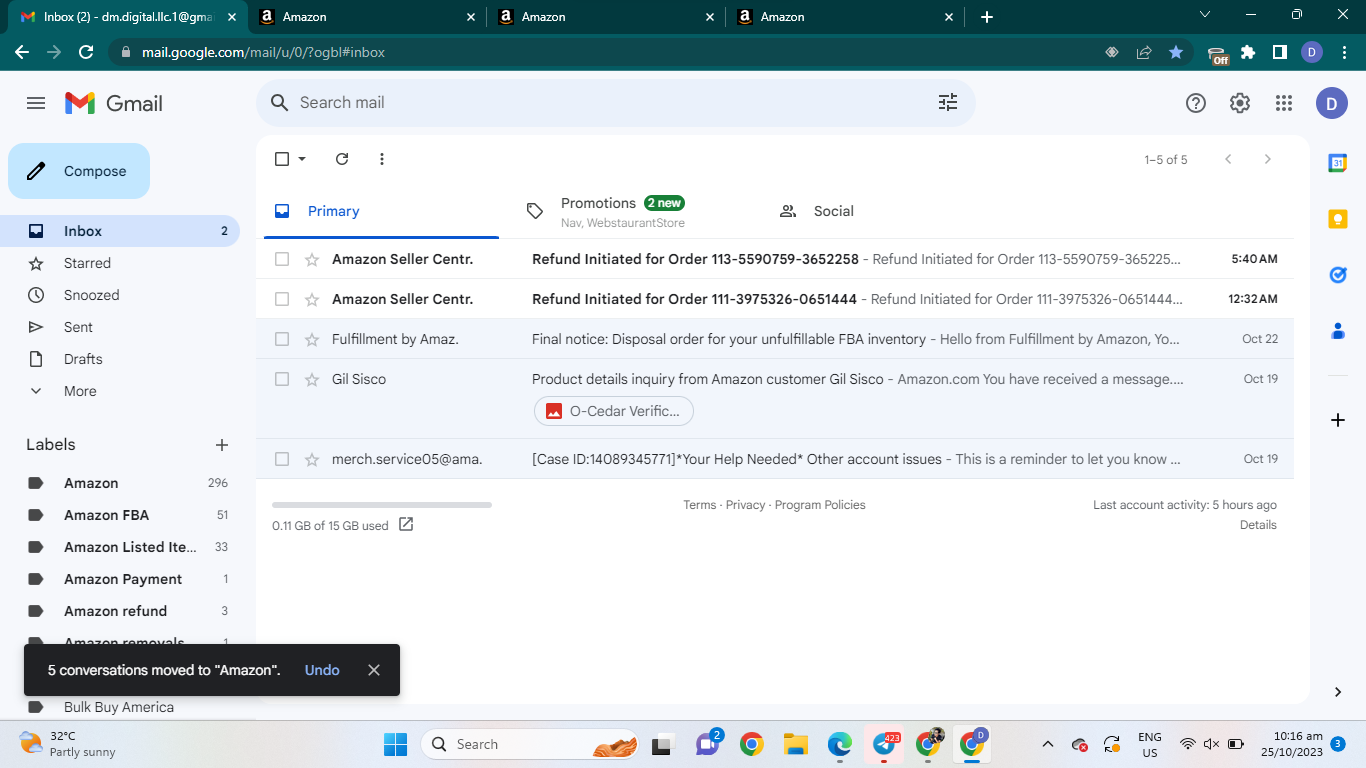1366x768 pixels.
Task: Refresh the inbox message list
Action: point(342,159)
